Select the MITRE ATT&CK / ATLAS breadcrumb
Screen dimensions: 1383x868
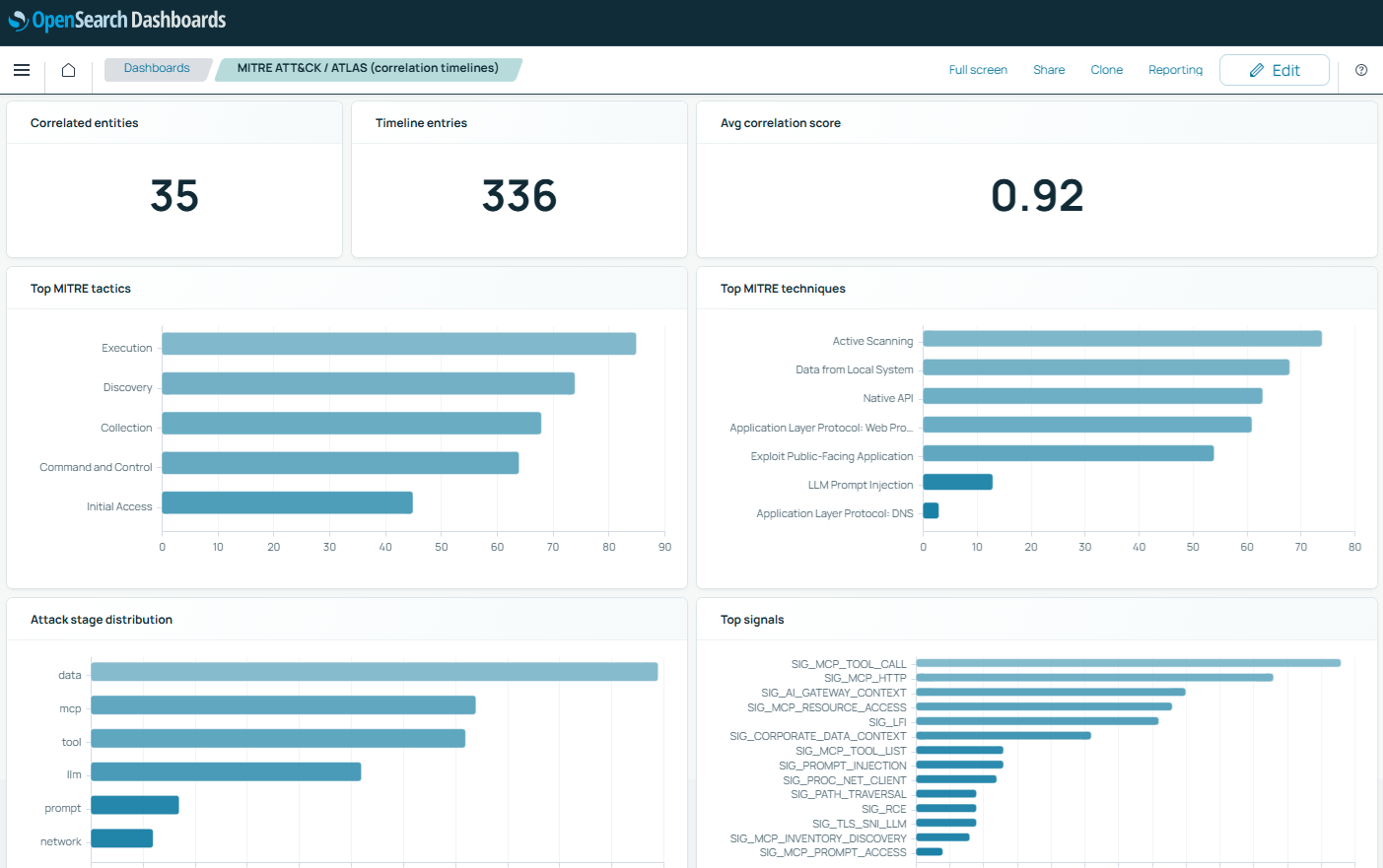click(x=368, y=69)
